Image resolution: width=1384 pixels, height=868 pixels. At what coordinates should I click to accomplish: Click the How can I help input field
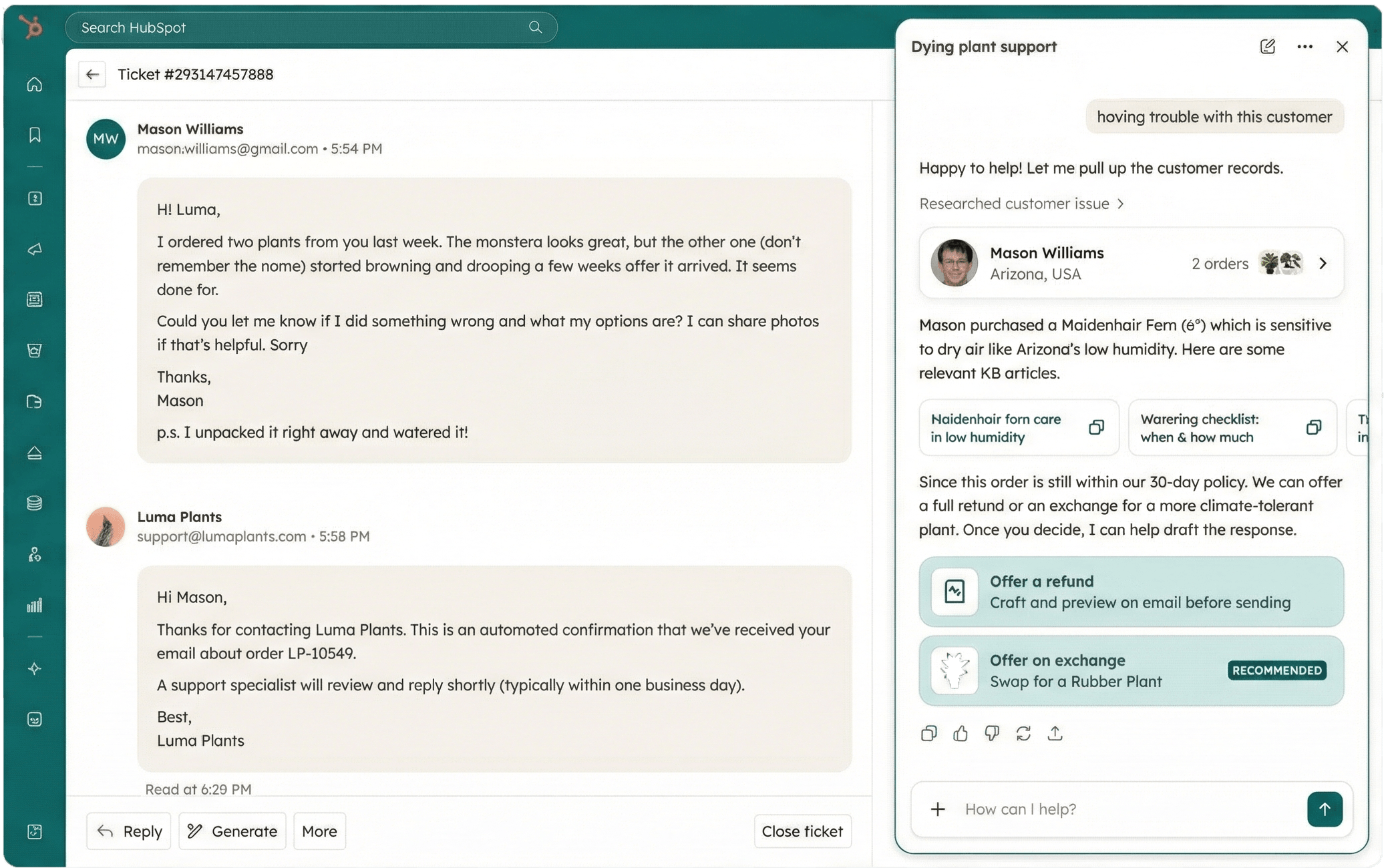[1102, 809]
